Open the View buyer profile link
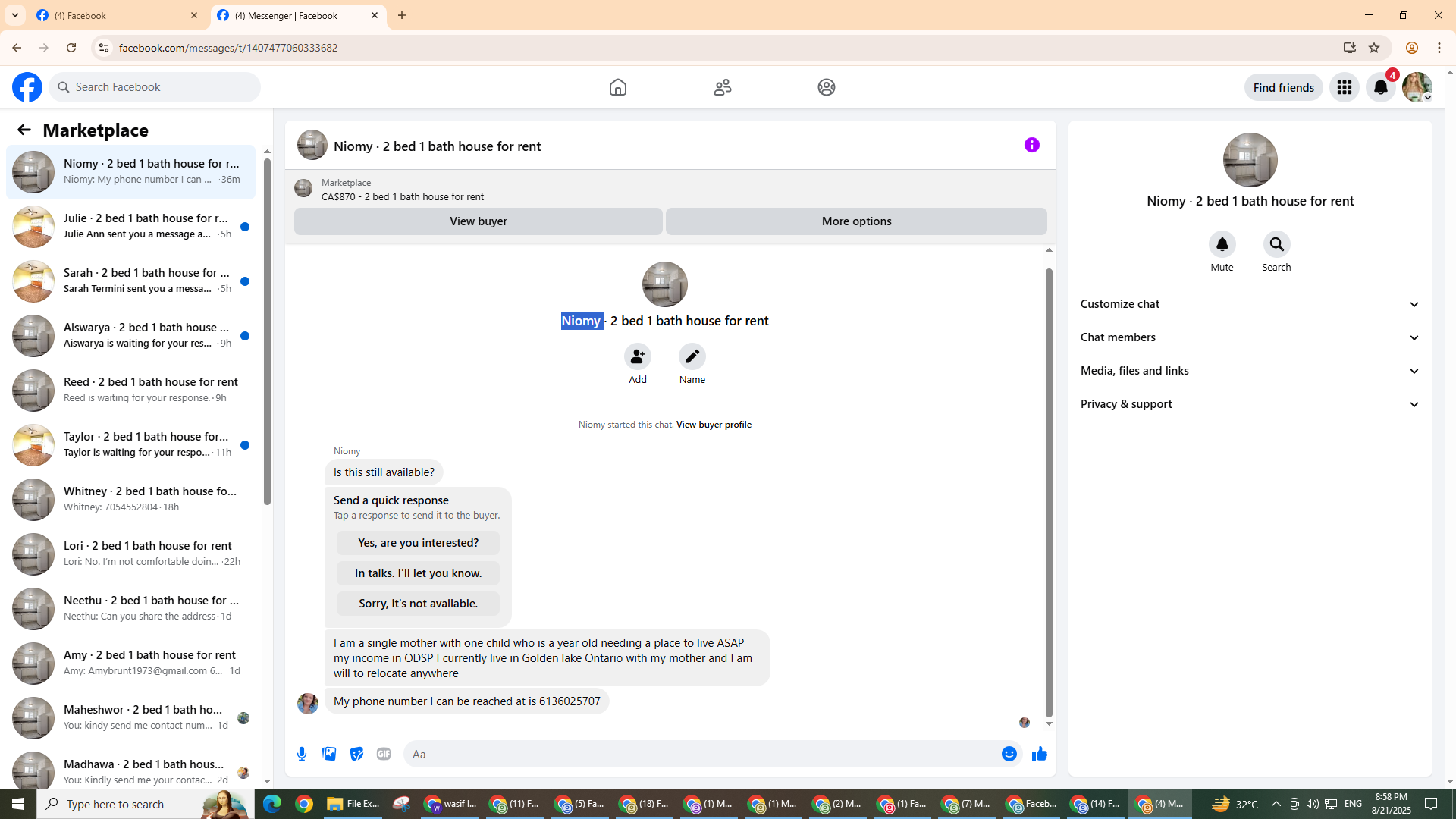The width and height of the screenshot is (1456, 819). point(713,425)
